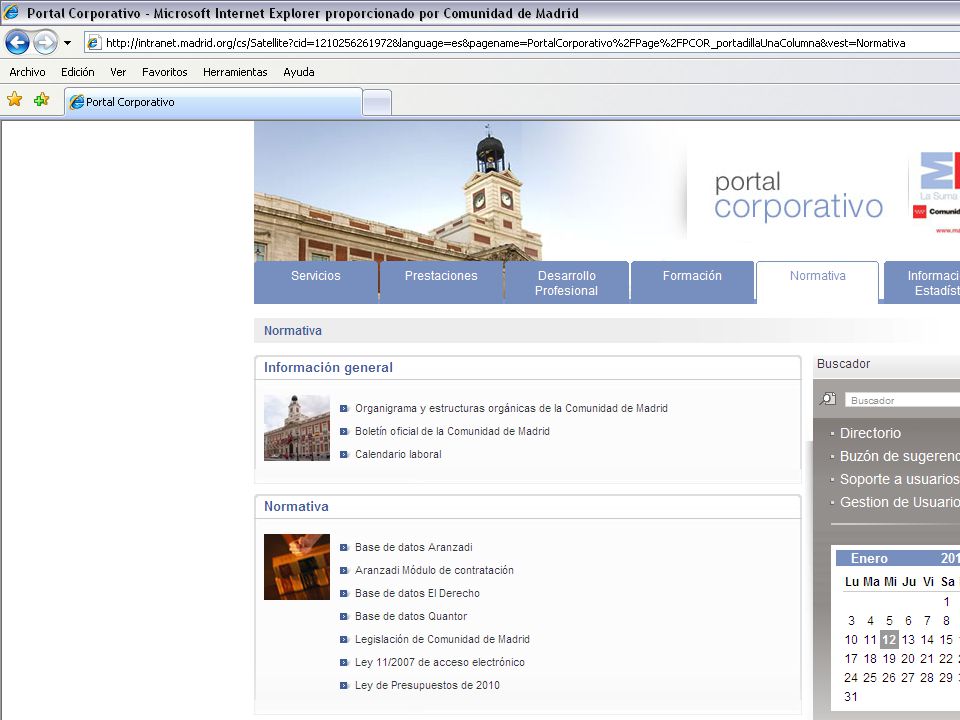Open Organigrama y estructuras orgánicas link
This screenshot has height=720, width=960.
pyautogui.click(x=511, y=408)
